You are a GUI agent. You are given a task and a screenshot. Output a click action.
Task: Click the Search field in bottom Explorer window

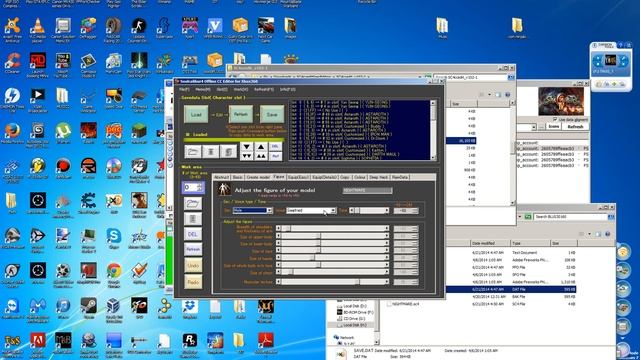pos(569,217)
